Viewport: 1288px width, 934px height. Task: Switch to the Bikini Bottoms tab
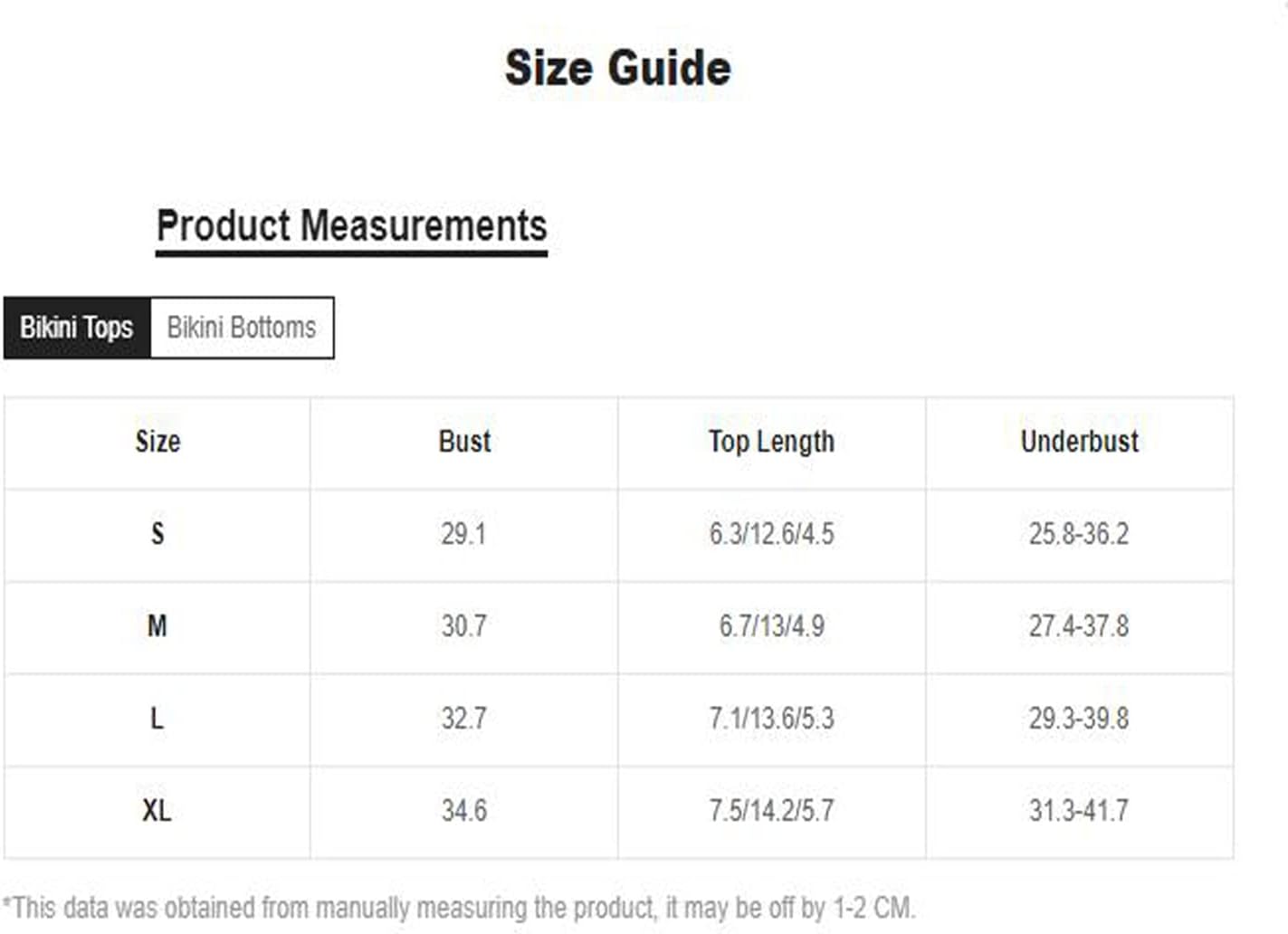point(242,328)
